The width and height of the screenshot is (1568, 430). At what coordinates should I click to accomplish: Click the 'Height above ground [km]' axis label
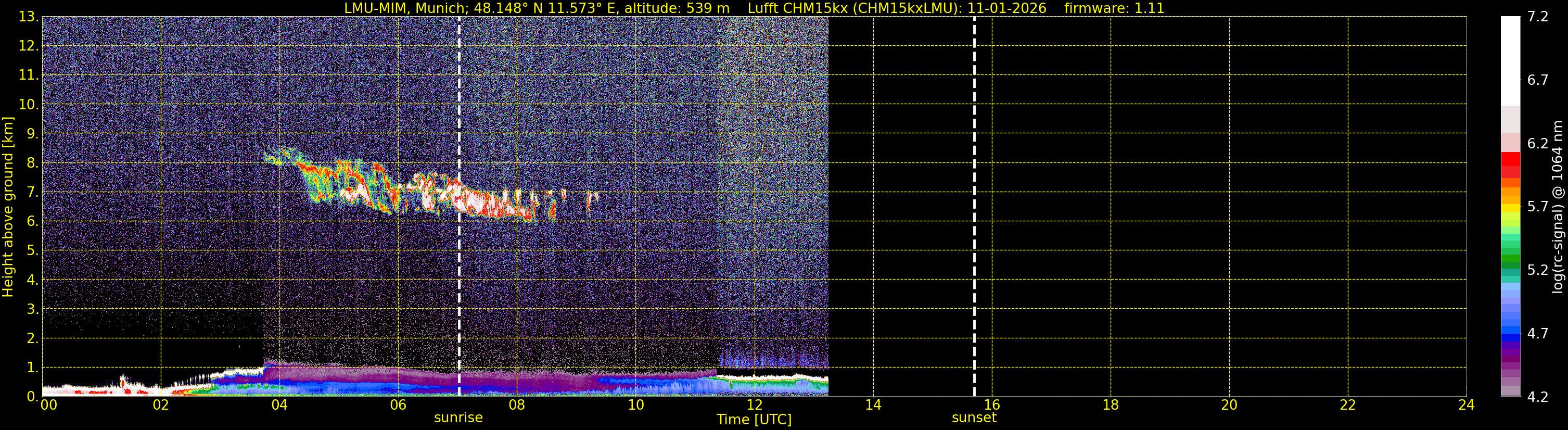pyautogui.click(x=8, y=207)
